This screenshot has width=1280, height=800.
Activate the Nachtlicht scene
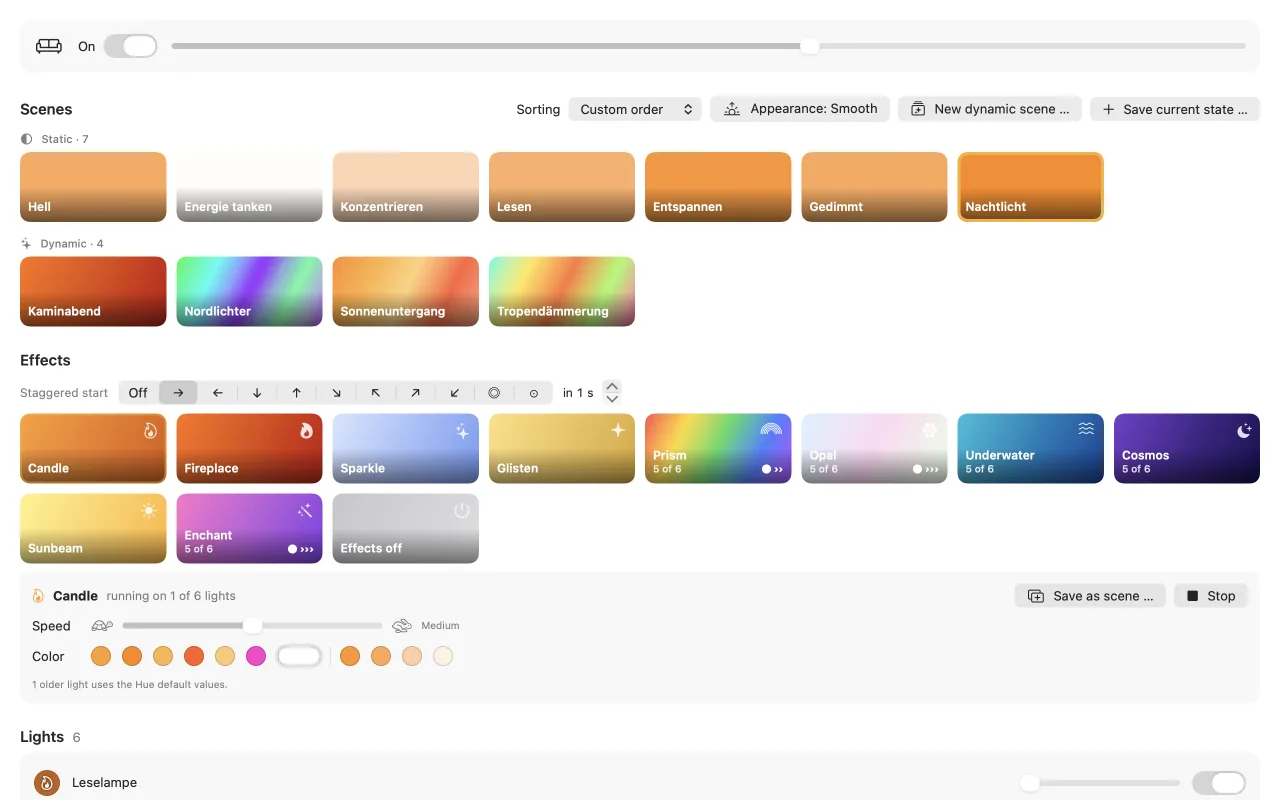(1031, 187)
